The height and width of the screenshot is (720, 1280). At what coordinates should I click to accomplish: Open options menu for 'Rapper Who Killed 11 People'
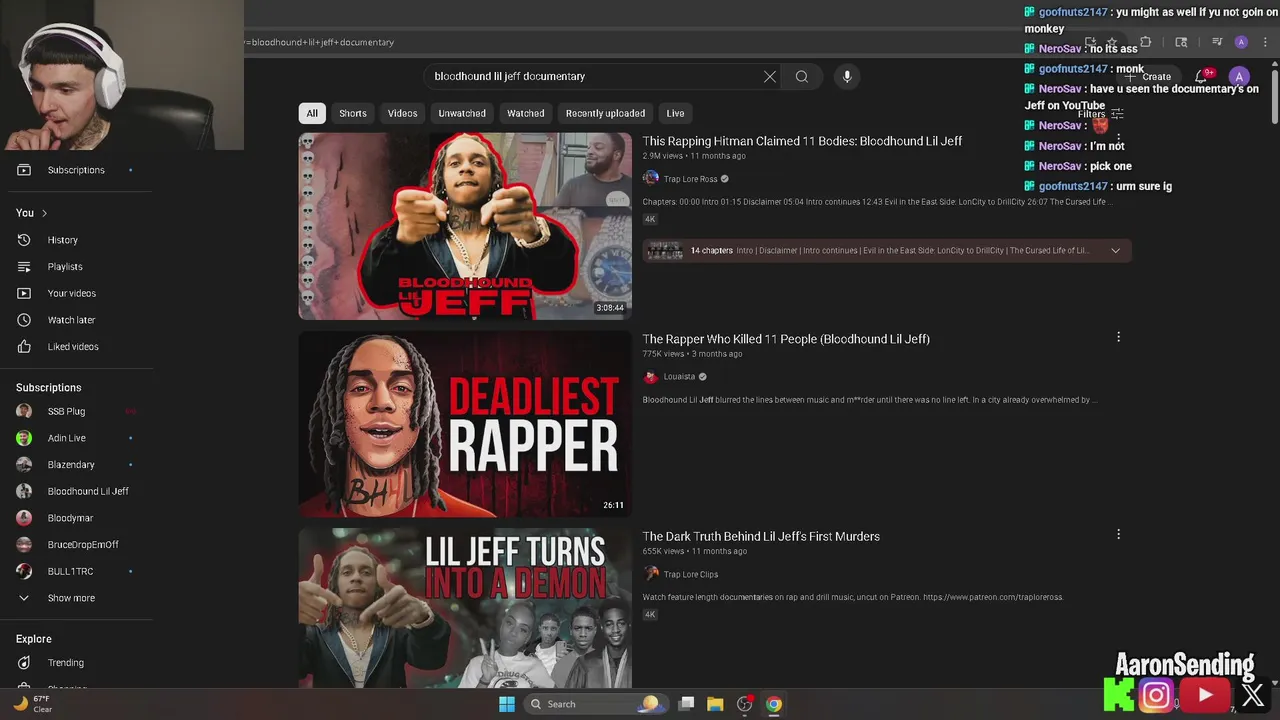click(x=1118, y=337)
